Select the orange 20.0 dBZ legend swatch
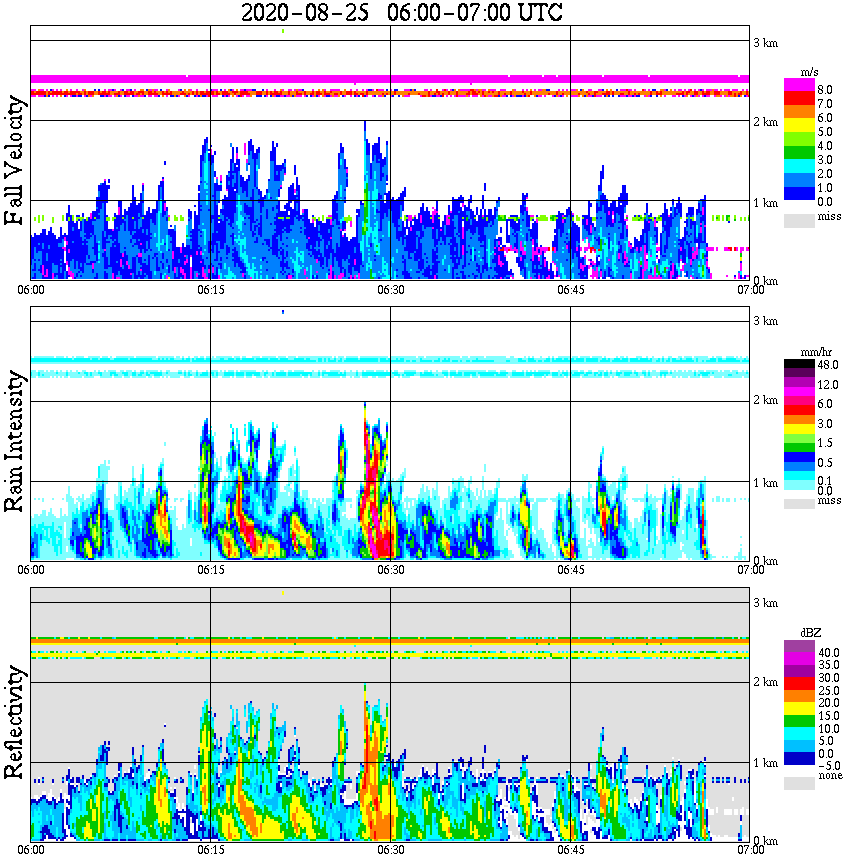 pos(799,698)
